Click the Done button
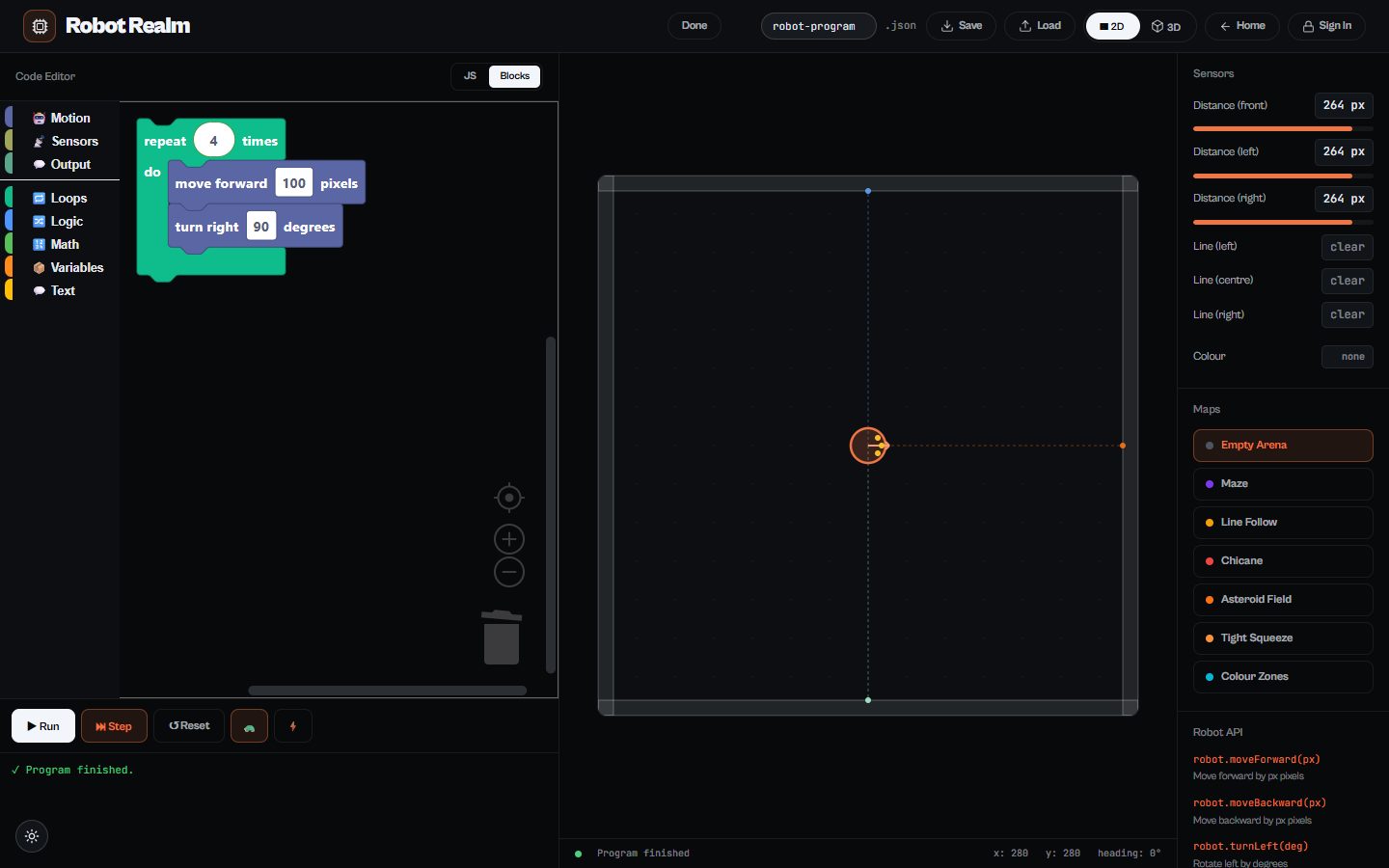This screenshot has width=1389, height=868. pyautogui.click(x=694, y=26)
